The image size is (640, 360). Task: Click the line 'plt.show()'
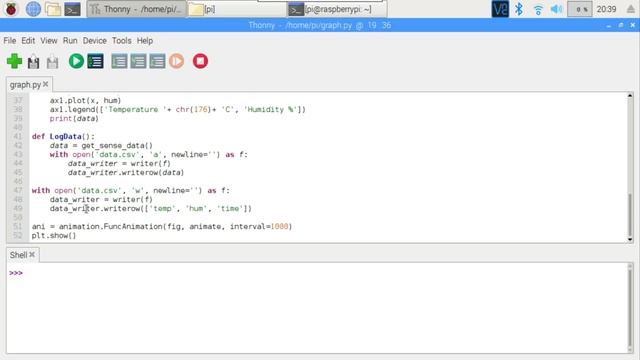click(54, 236)
